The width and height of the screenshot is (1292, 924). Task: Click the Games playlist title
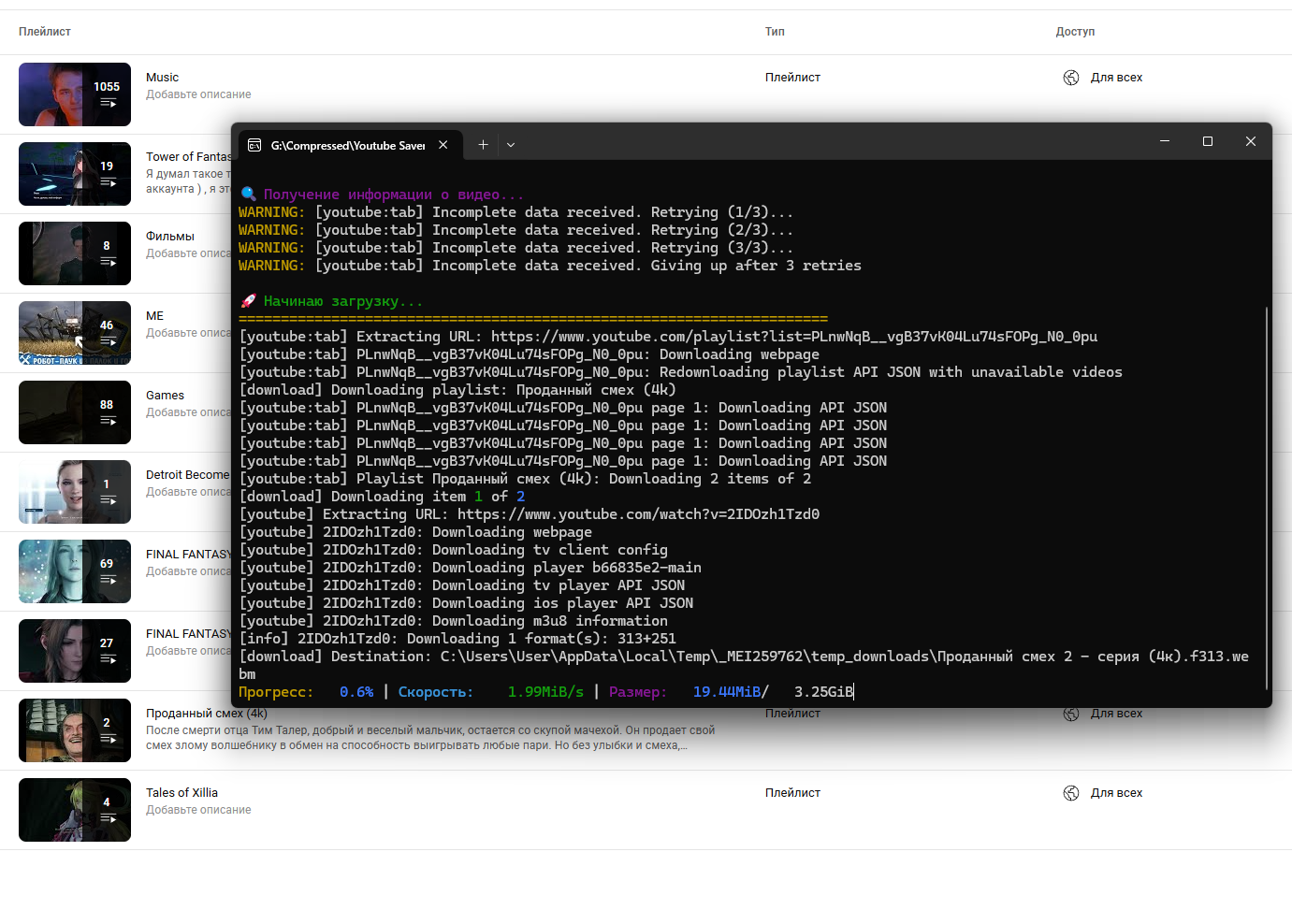(165, 396)
